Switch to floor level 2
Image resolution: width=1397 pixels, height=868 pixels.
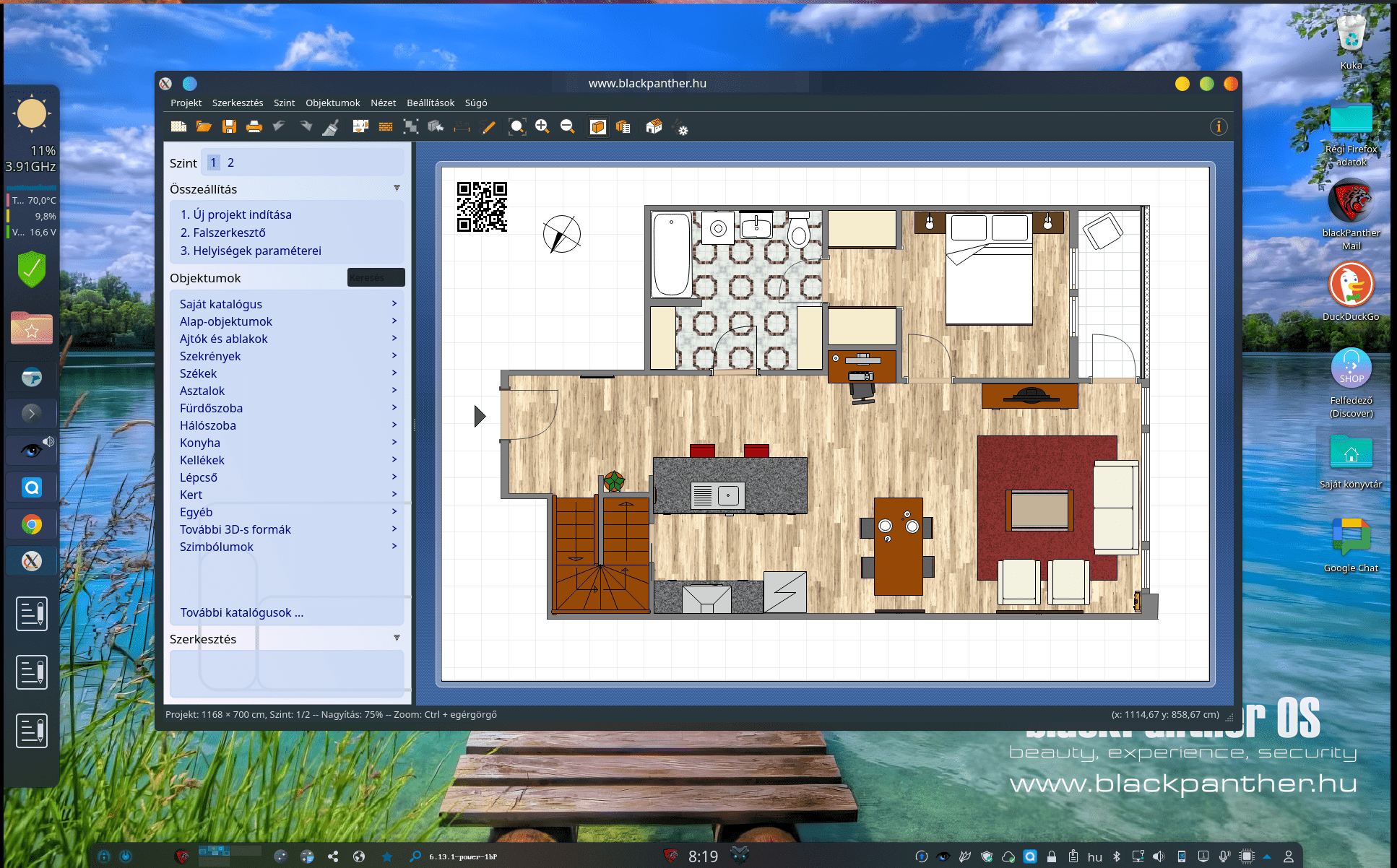[230, 162]
